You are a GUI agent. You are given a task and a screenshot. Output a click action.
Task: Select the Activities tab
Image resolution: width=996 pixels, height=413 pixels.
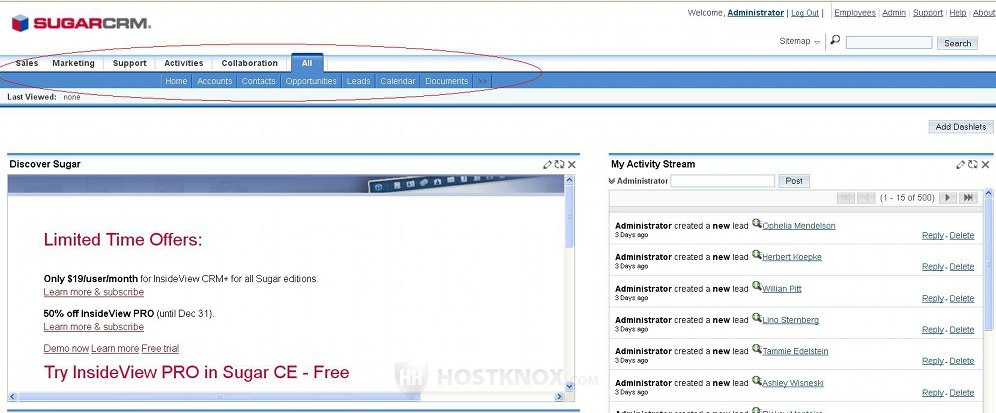[184, 63]
